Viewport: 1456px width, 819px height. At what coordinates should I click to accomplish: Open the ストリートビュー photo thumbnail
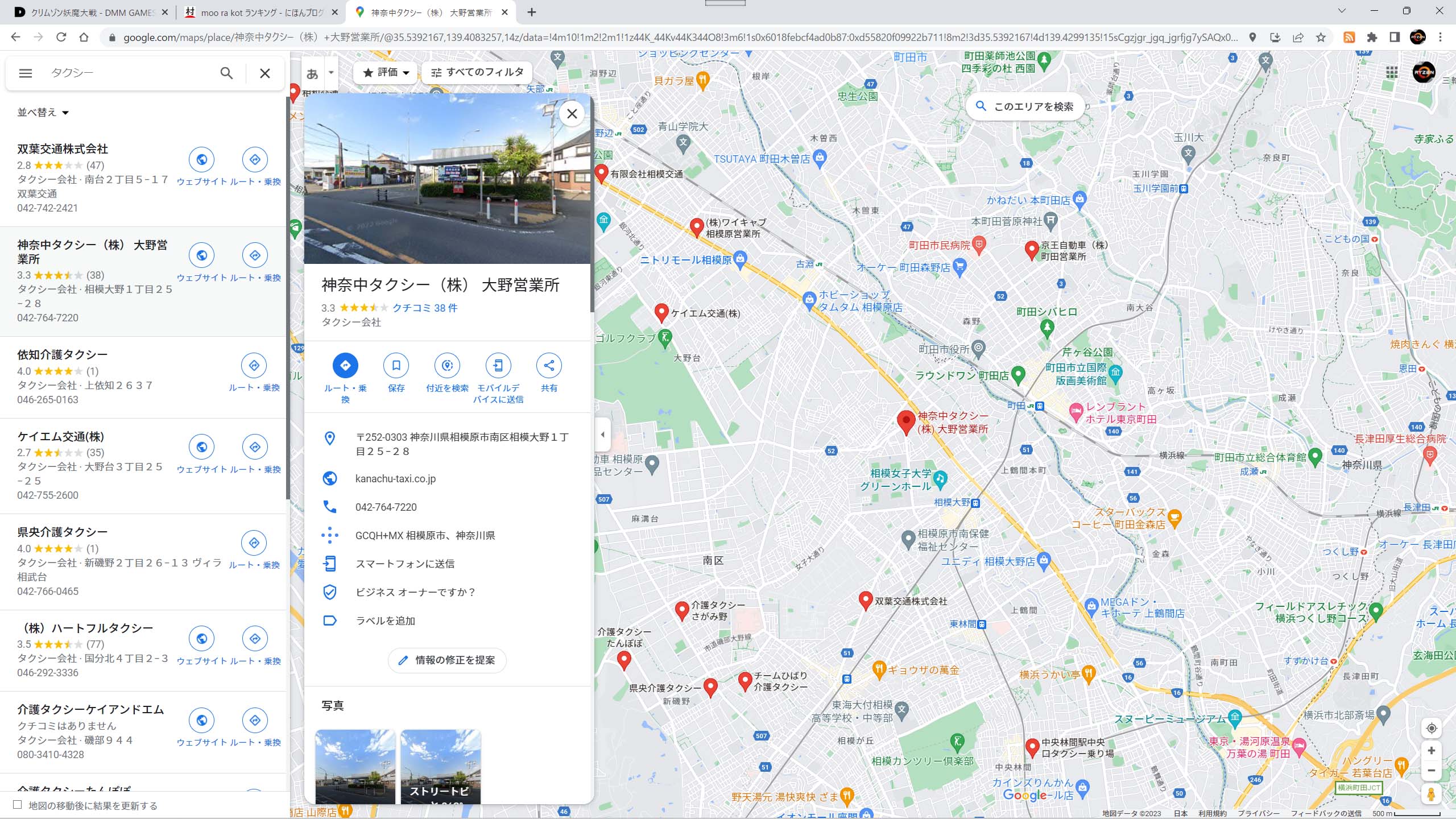[441, 767]
